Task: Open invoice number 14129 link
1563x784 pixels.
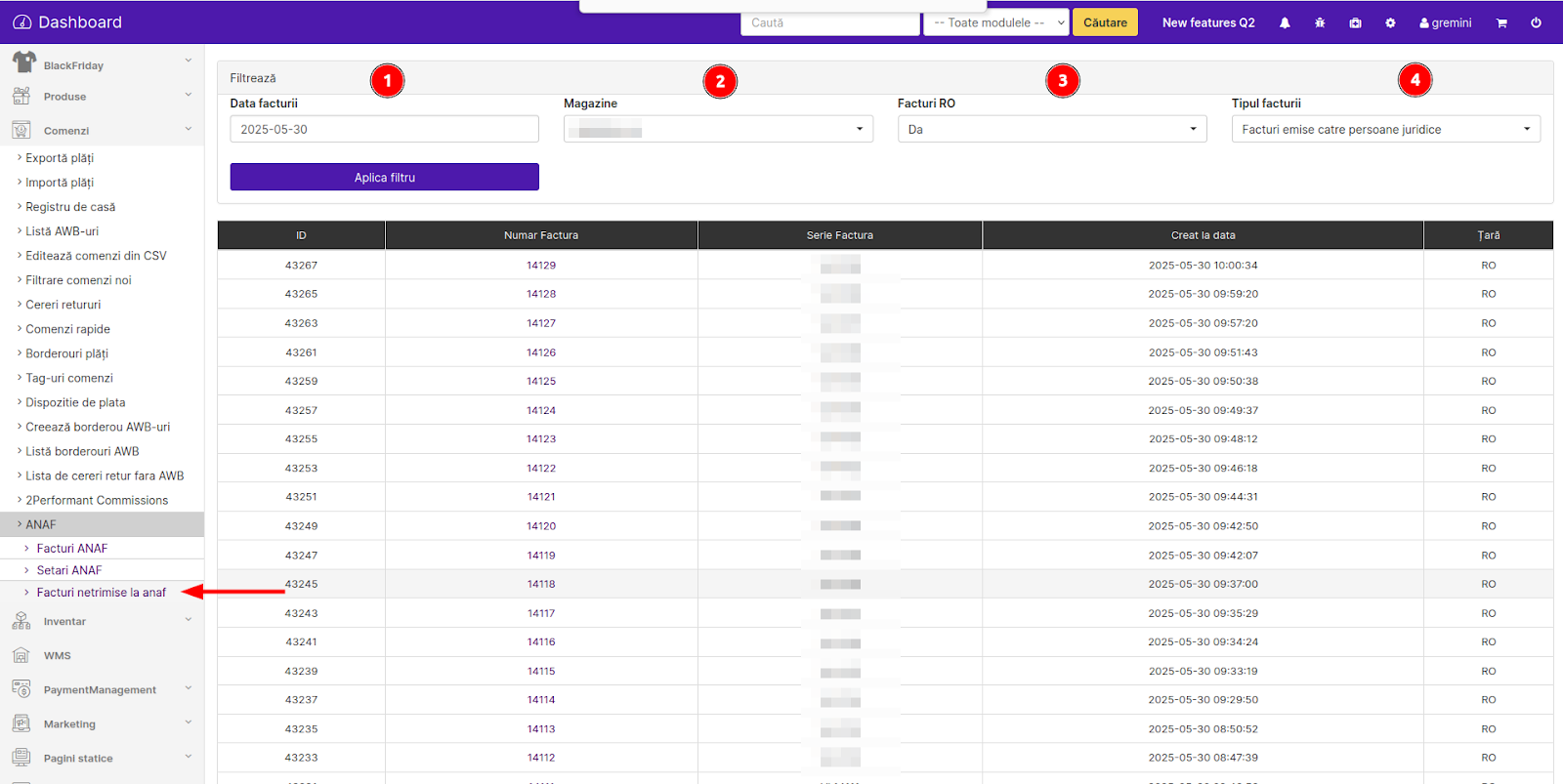Action: (x=541, y=266)
